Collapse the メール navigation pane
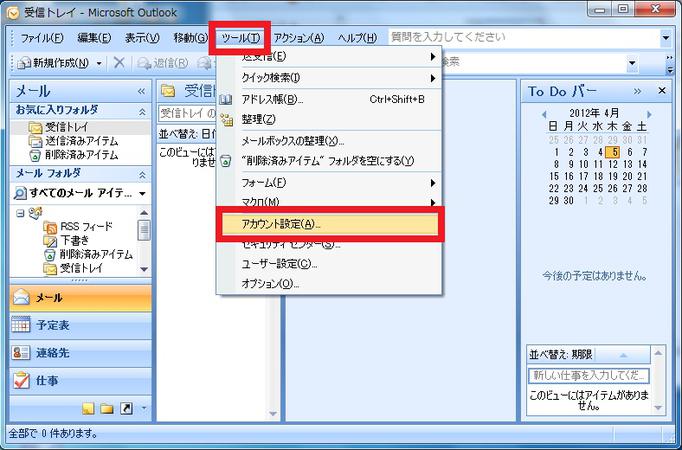Screen dimensions: 682x450 141,91
